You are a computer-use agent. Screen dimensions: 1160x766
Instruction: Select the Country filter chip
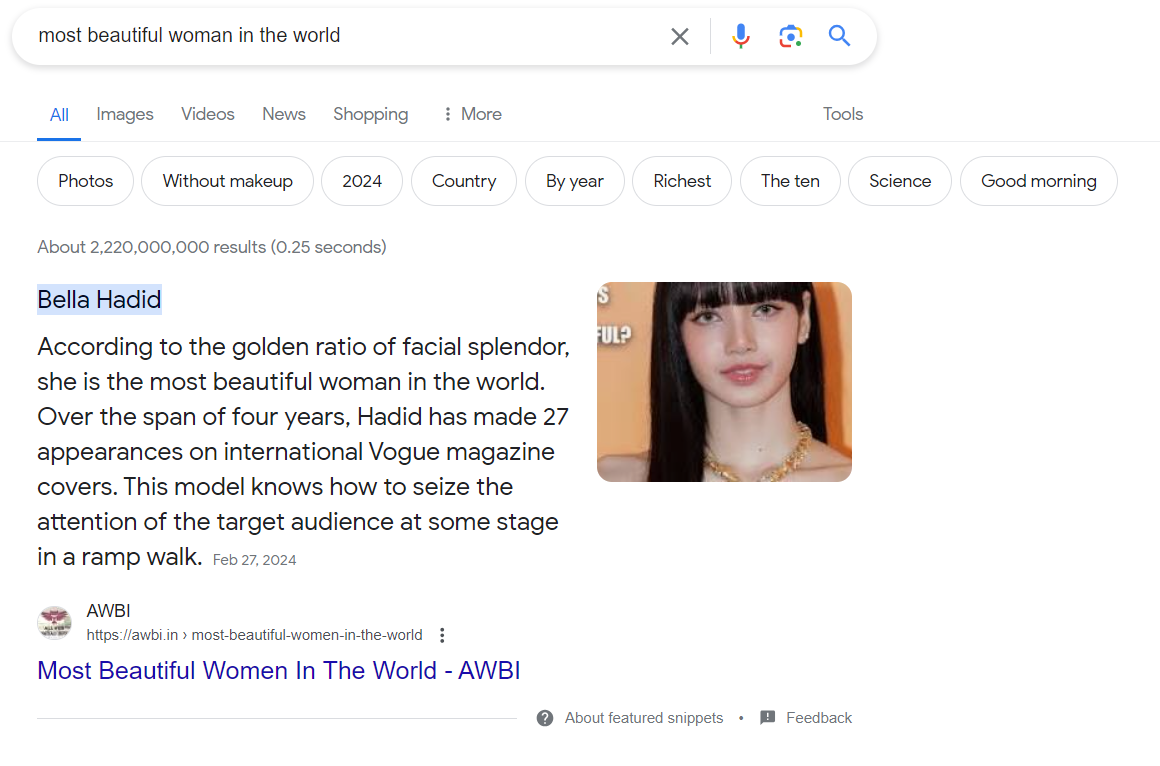coord(464,181)
